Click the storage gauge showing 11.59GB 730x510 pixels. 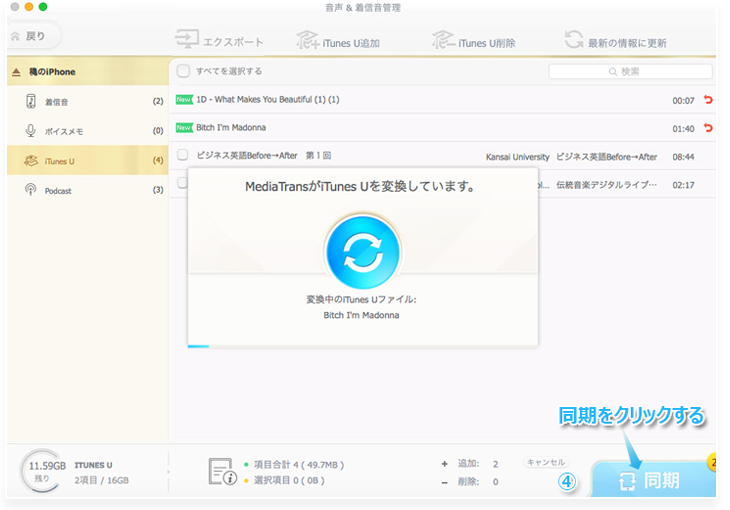click(42, 470)
